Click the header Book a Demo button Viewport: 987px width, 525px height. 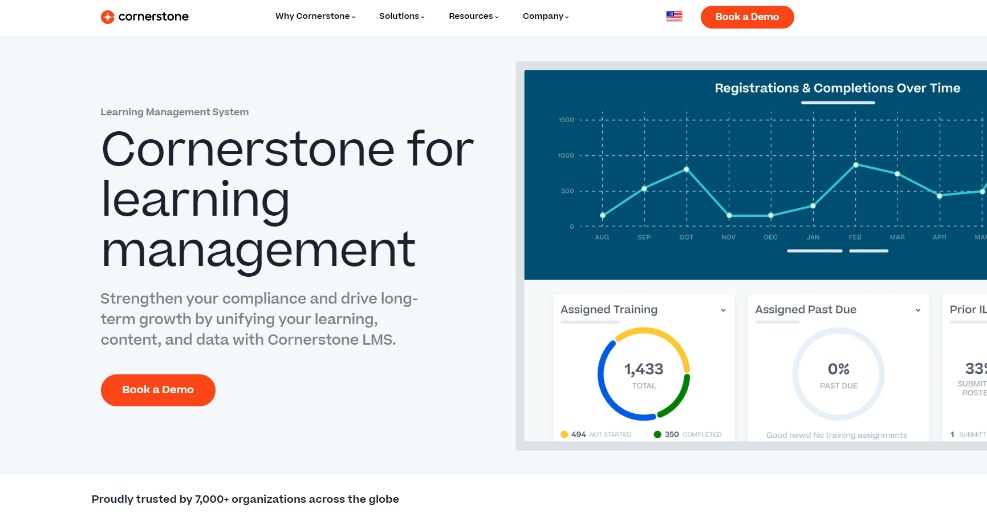(747, 17)
